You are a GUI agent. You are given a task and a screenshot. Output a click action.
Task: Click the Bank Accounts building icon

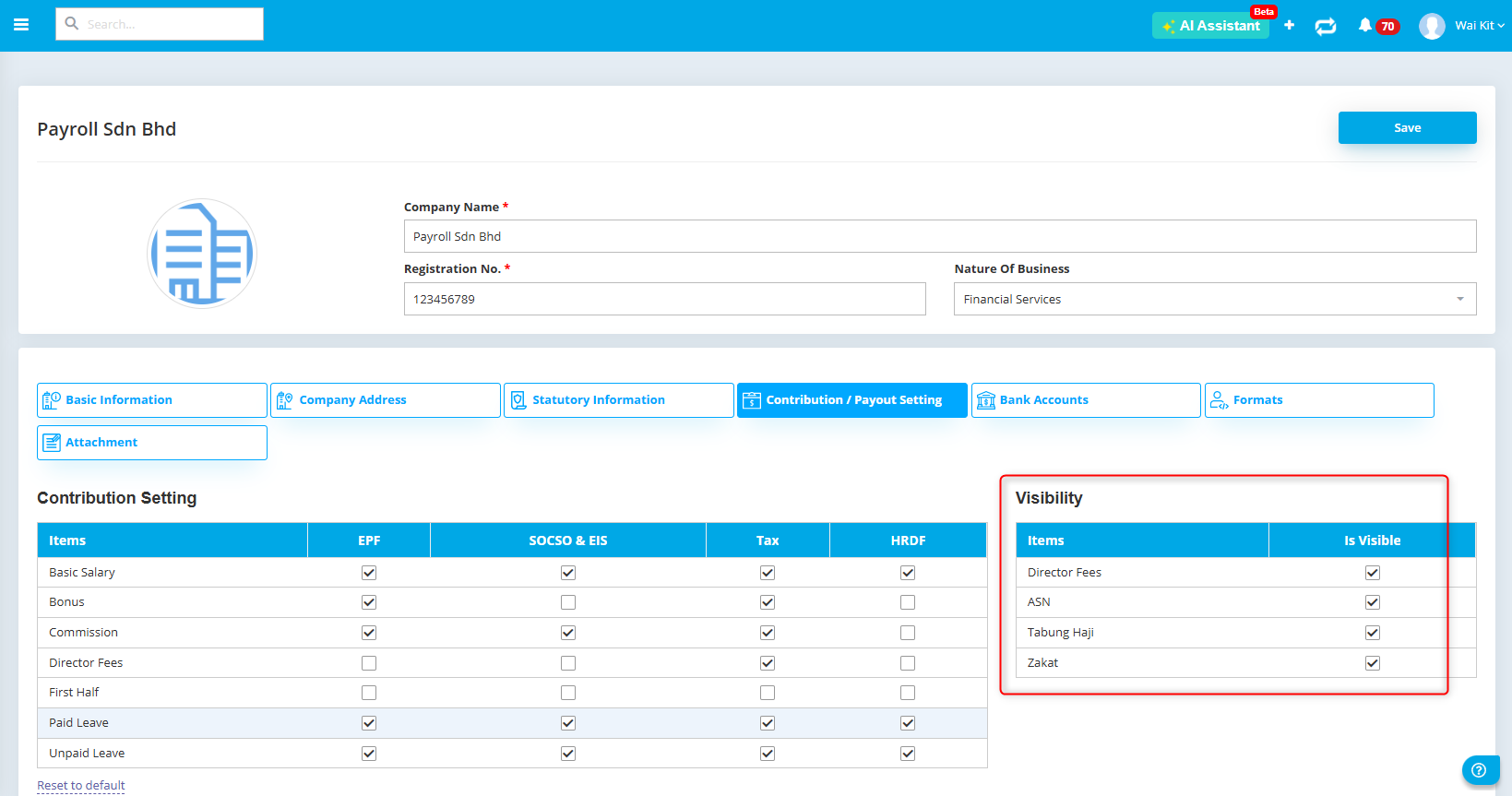(x=986, y=400)
